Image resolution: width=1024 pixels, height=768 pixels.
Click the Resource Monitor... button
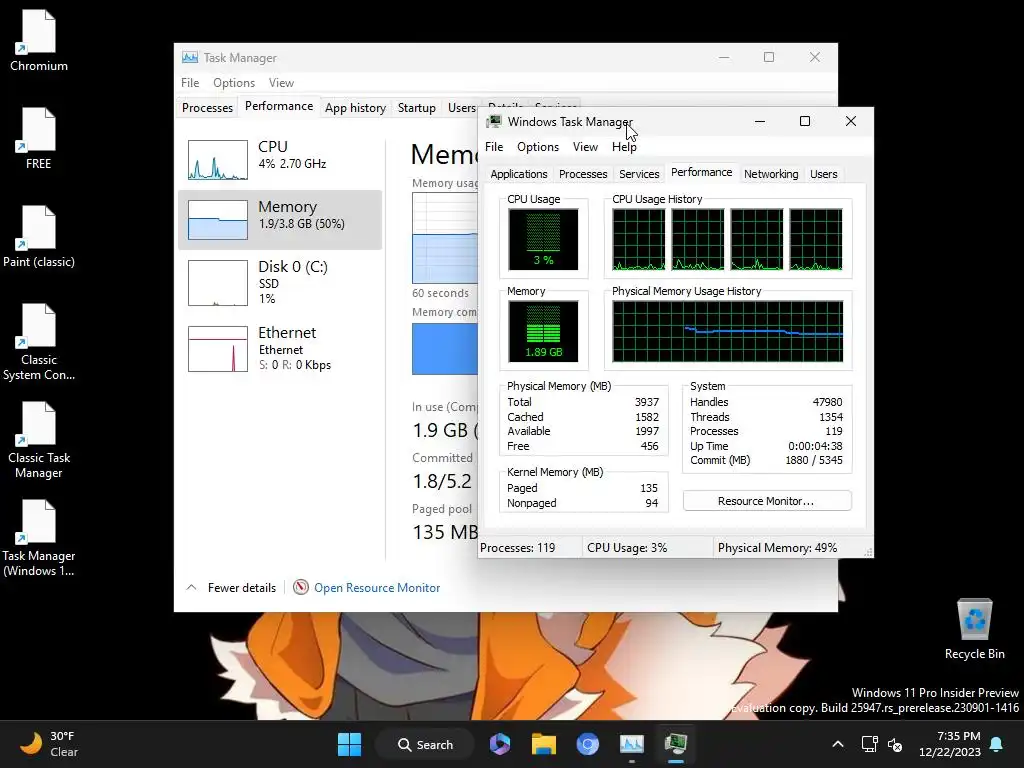(x=767, y=501)
